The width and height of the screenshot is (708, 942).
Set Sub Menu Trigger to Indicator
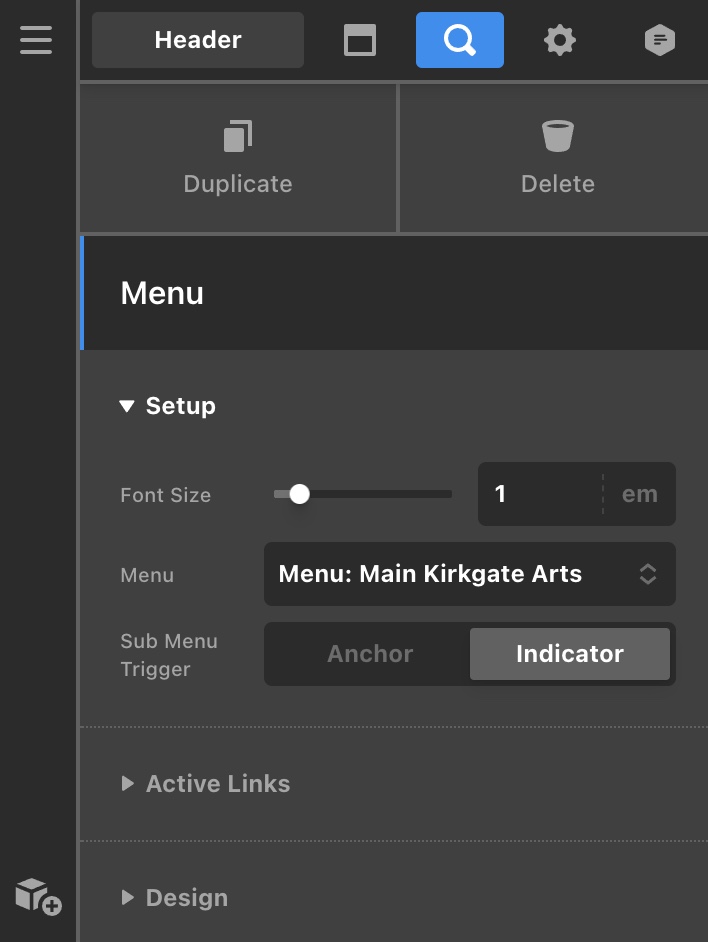coord(570,654)
